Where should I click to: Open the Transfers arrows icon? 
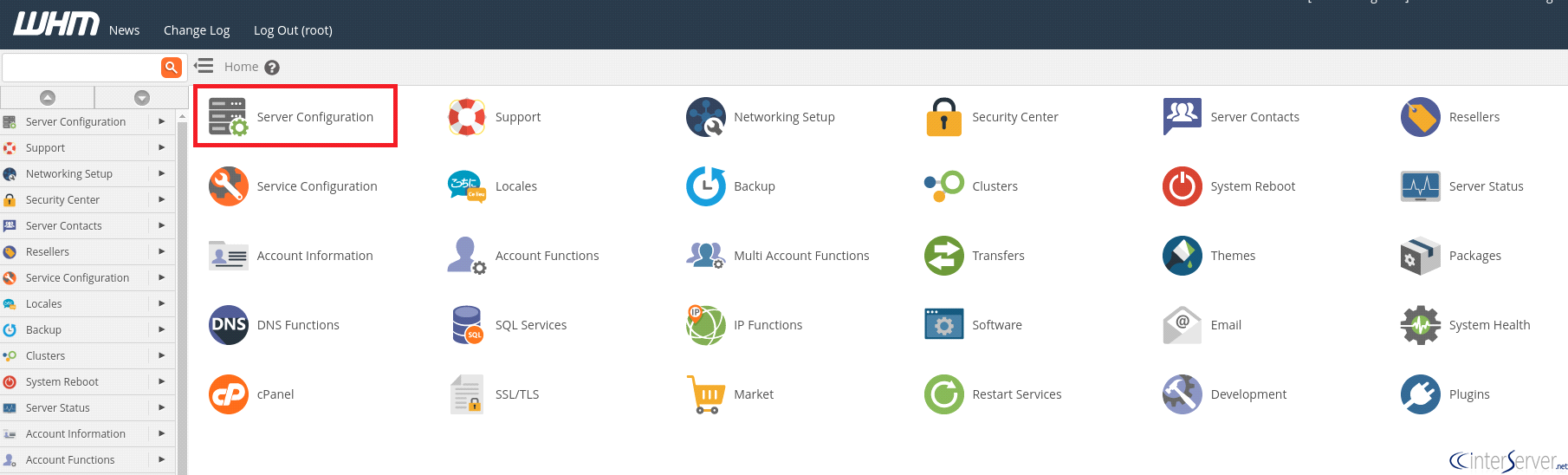coord(944,256)
